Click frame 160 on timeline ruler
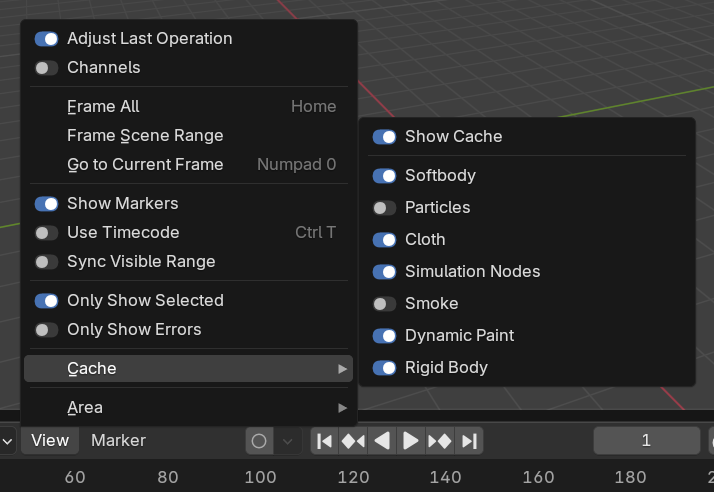This screenshot has width=714, height=492. (x=538, y=477)
